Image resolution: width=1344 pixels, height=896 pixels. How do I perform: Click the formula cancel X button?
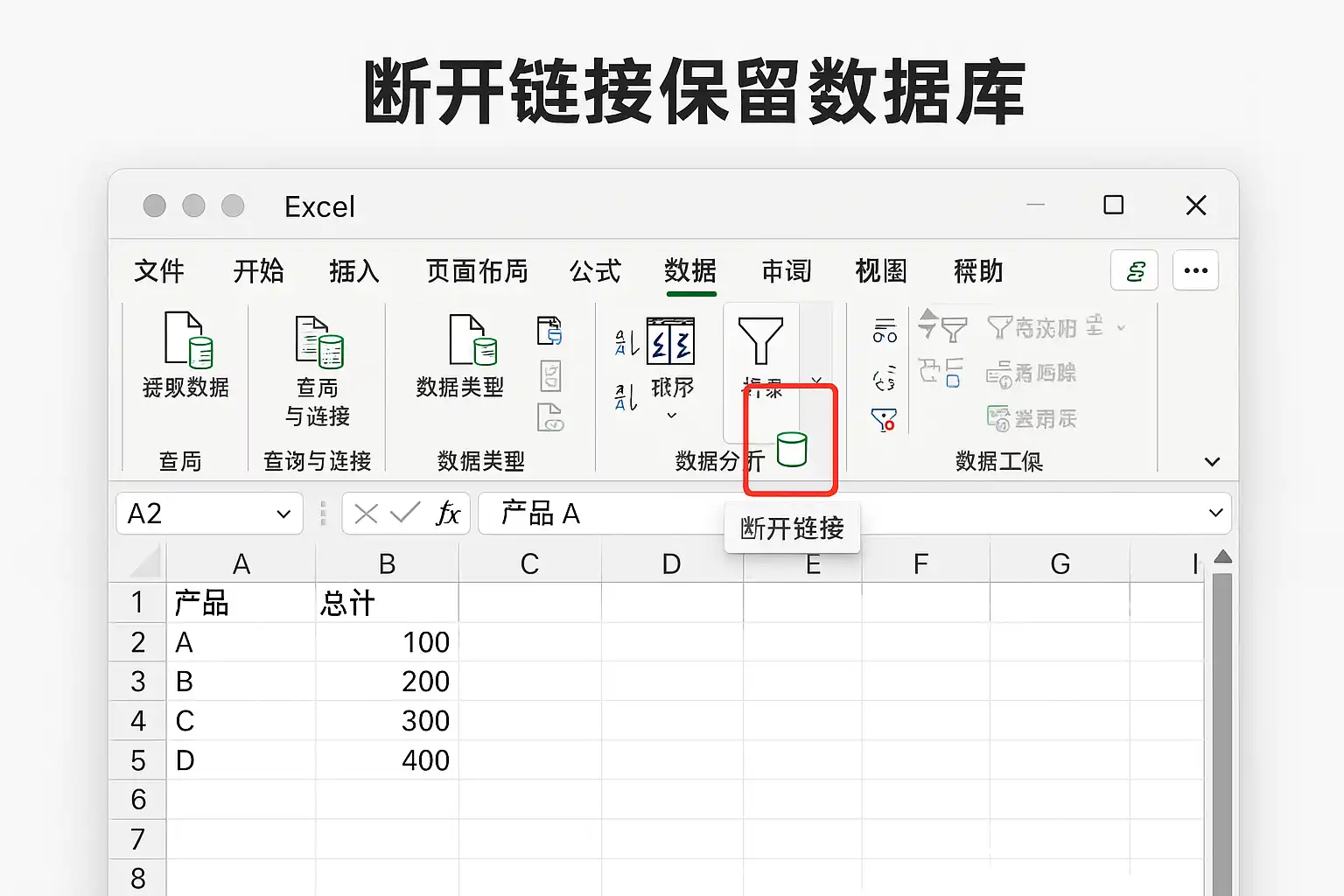pos(366,514)
